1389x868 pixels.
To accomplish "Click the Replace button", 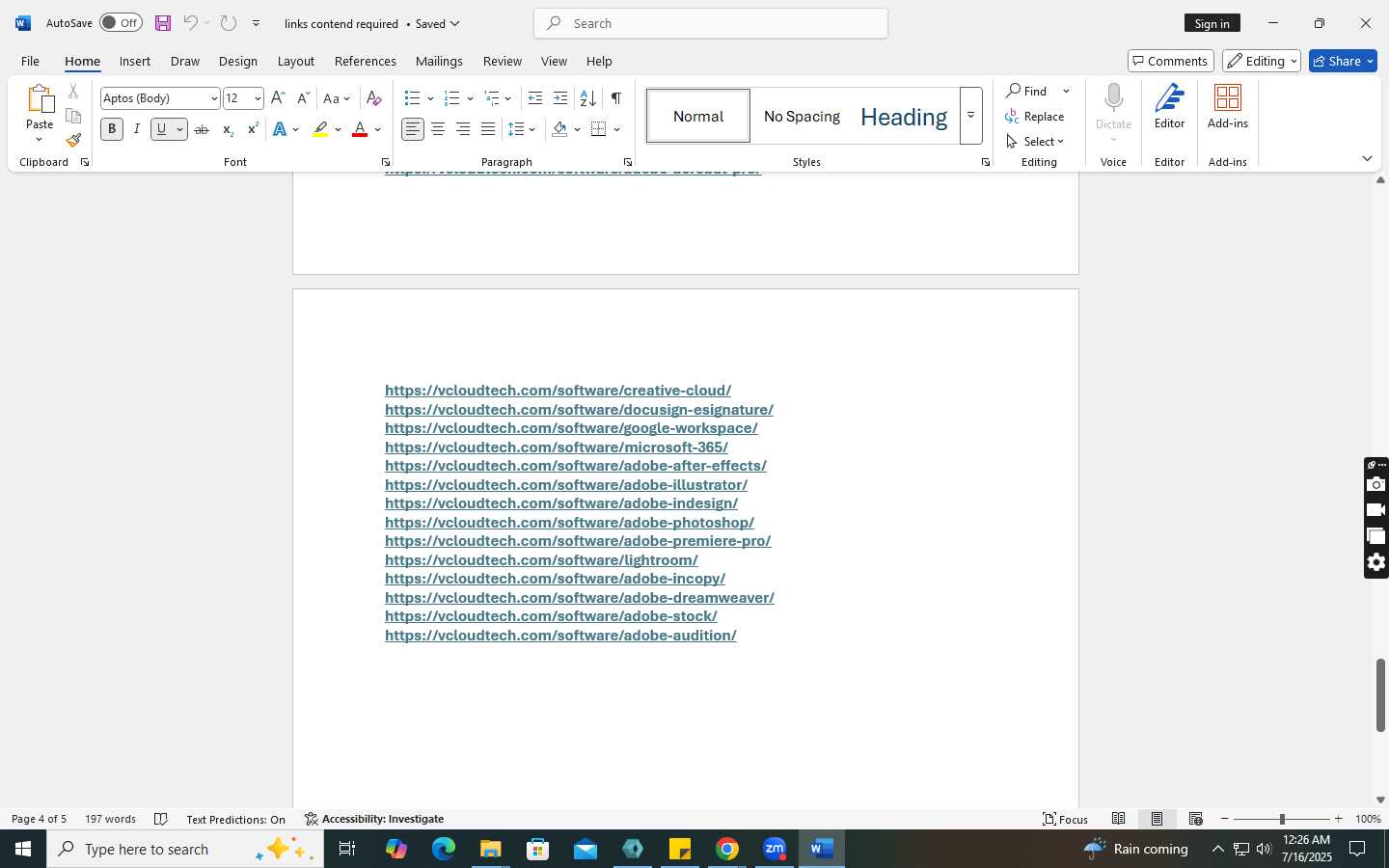I will [x=1035, y=116].
